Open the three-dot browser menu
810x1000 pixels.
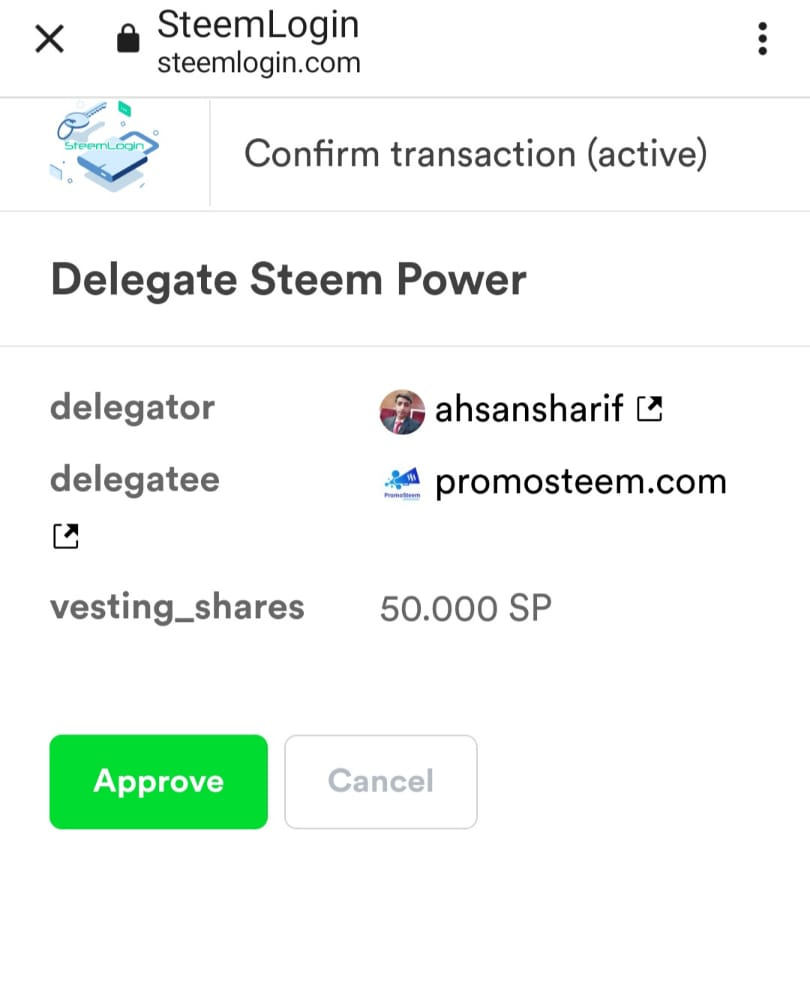762,39
